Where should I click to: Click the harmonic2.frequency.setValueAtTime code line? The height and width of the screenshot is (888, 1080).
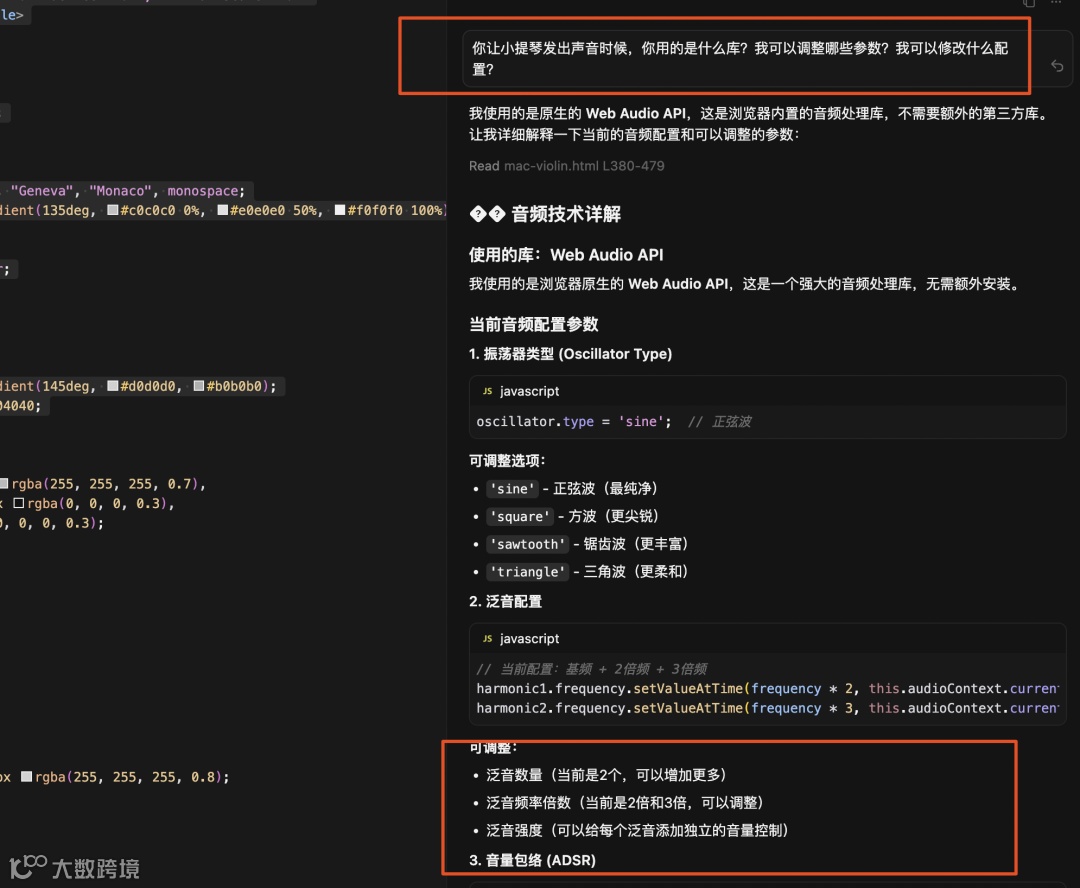pyautogui.click(x=767, y=708)
